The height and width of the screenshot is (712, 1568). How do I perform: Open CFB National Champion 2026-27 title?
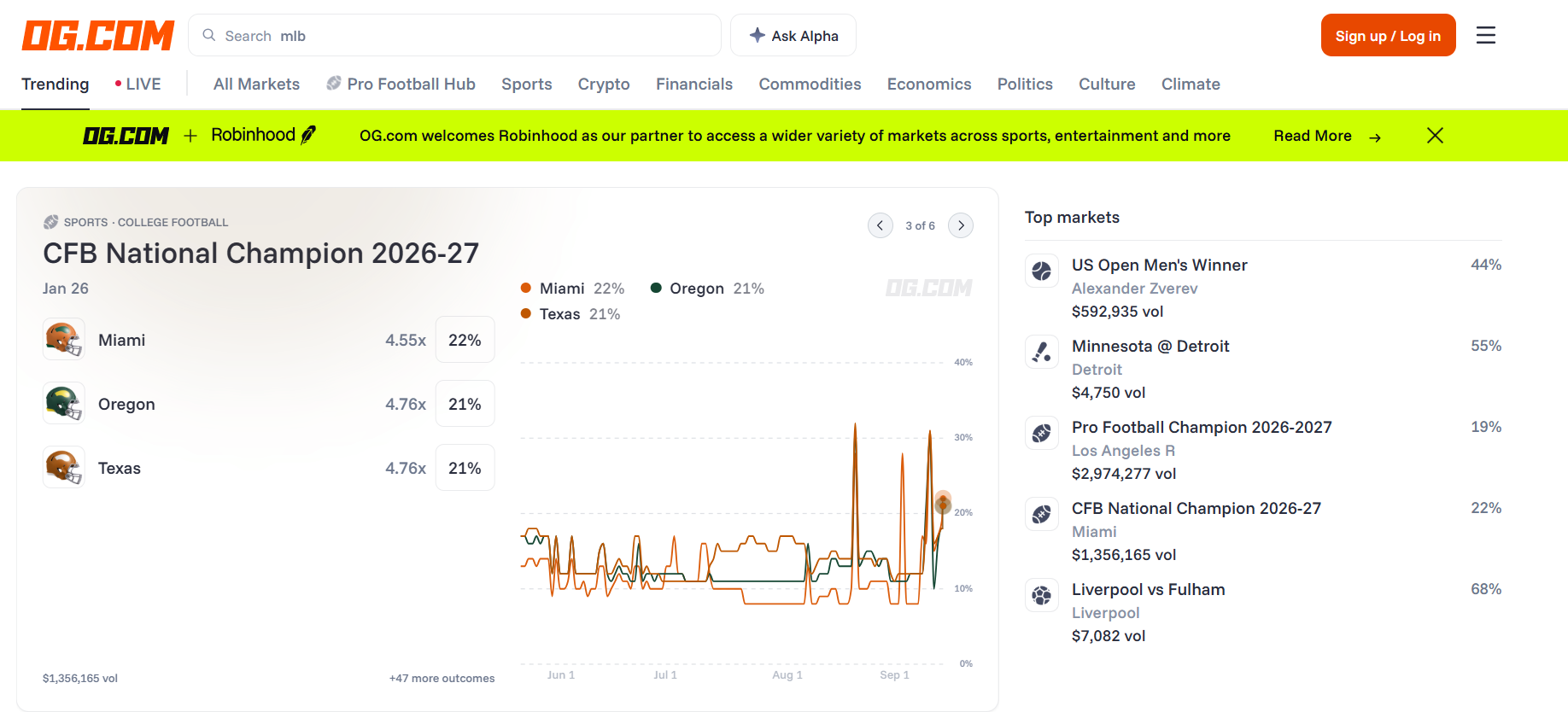(x=260, y=253)
